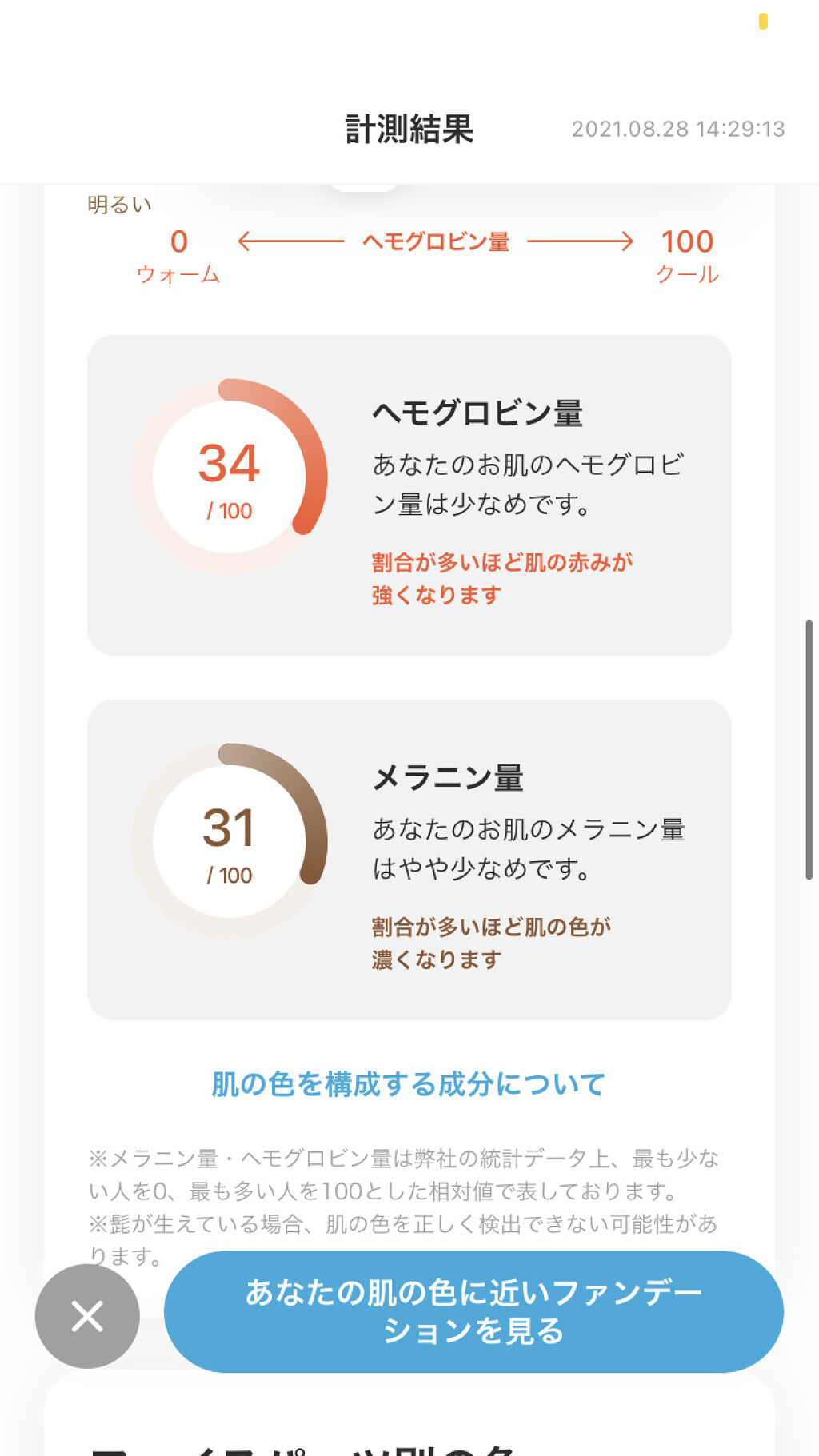Select the クール label under 100
This screenshot has height=1456, width=819.
pyautogui.click(x=687, y=274)
